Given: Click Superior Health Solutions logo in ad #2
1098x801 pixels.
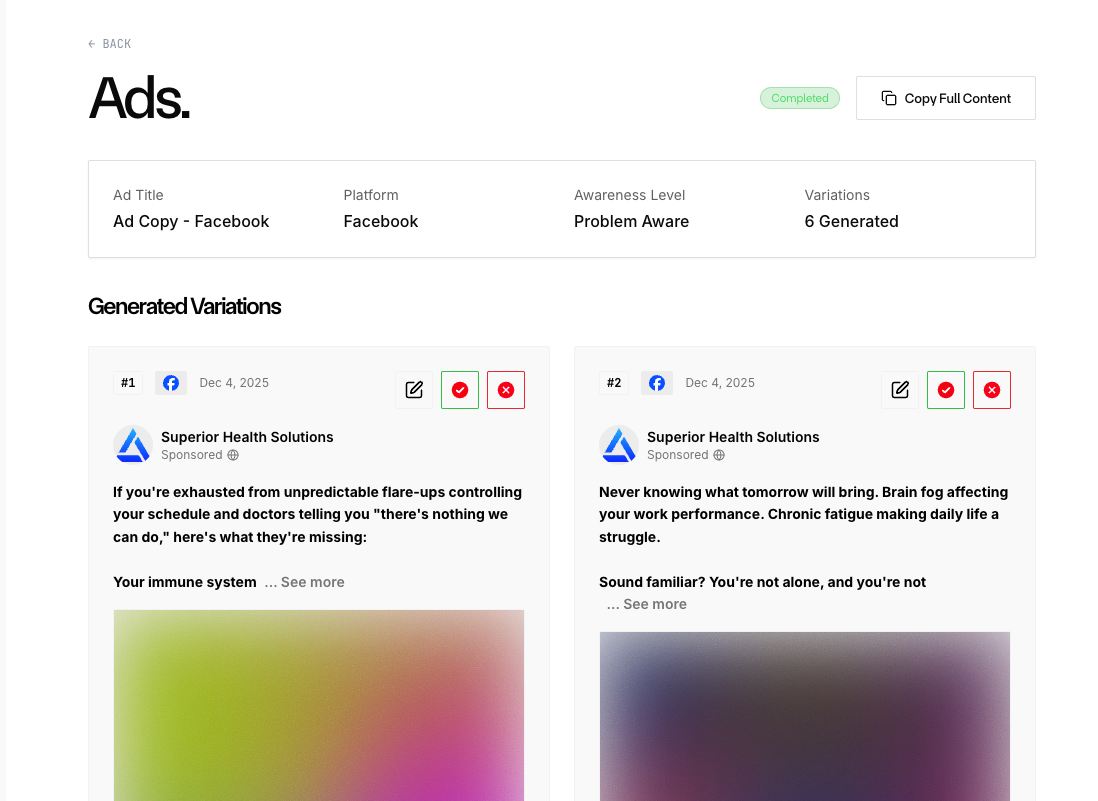Looking at the screenshot, I should click(619, 445).
